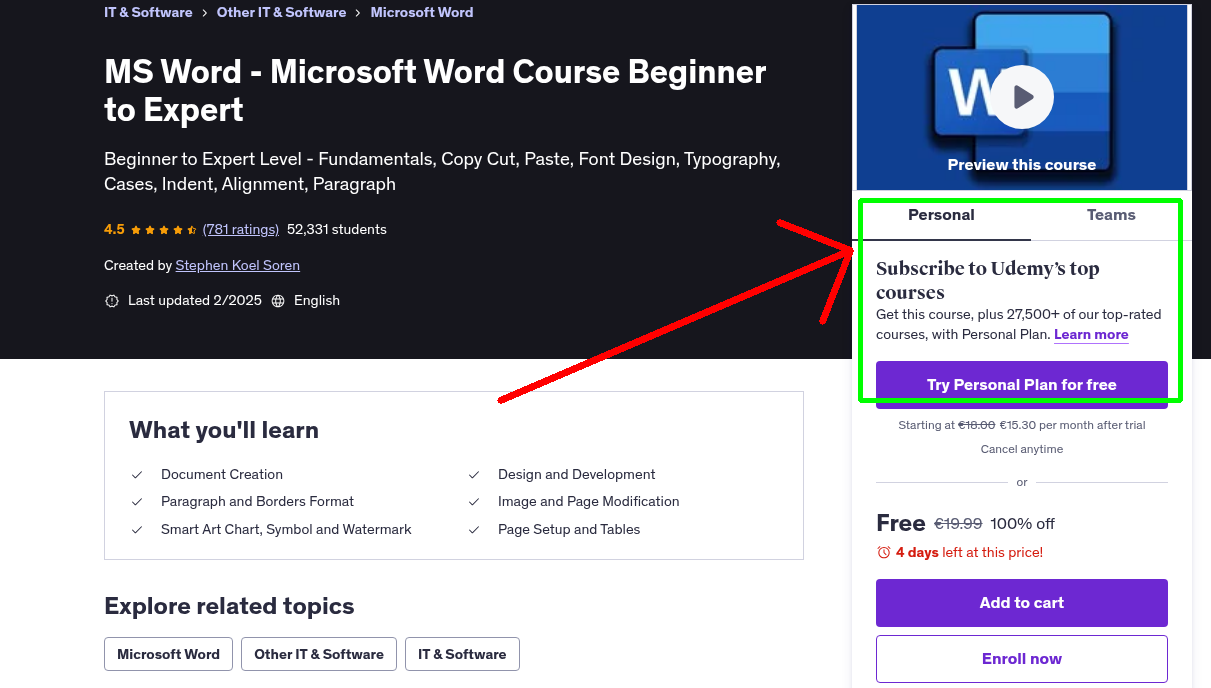Click the Free price label
The image size is (1211, 688).
pyautogui.click(x=901, y=523)
